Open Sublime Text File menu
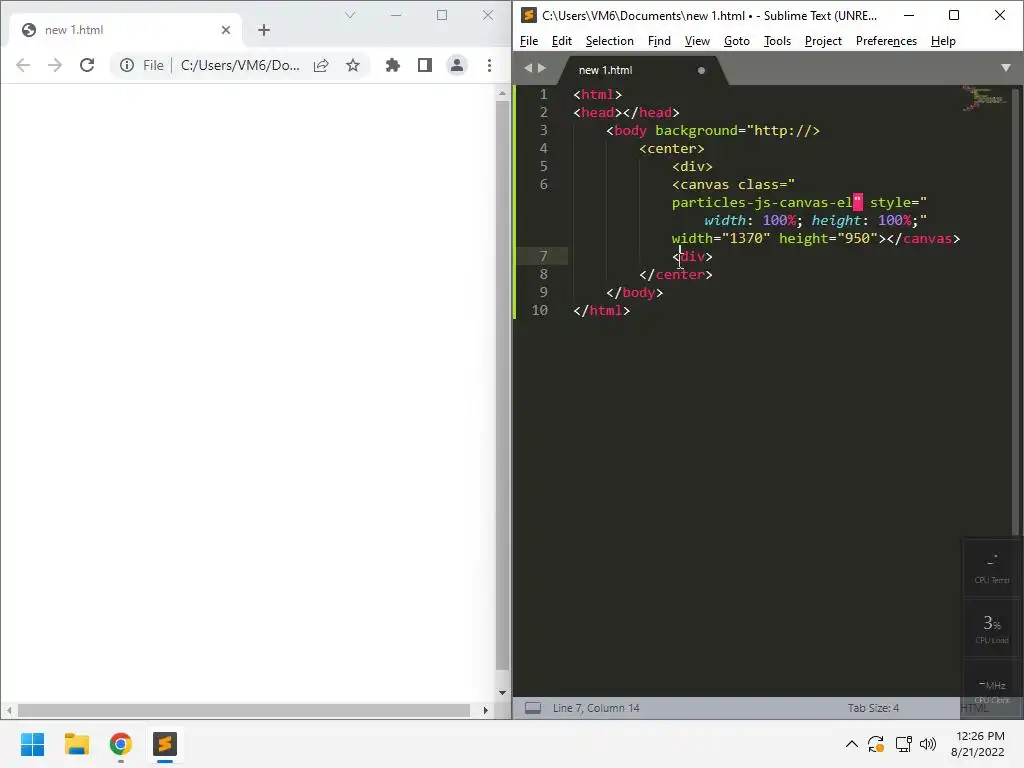 pos(529,41)
